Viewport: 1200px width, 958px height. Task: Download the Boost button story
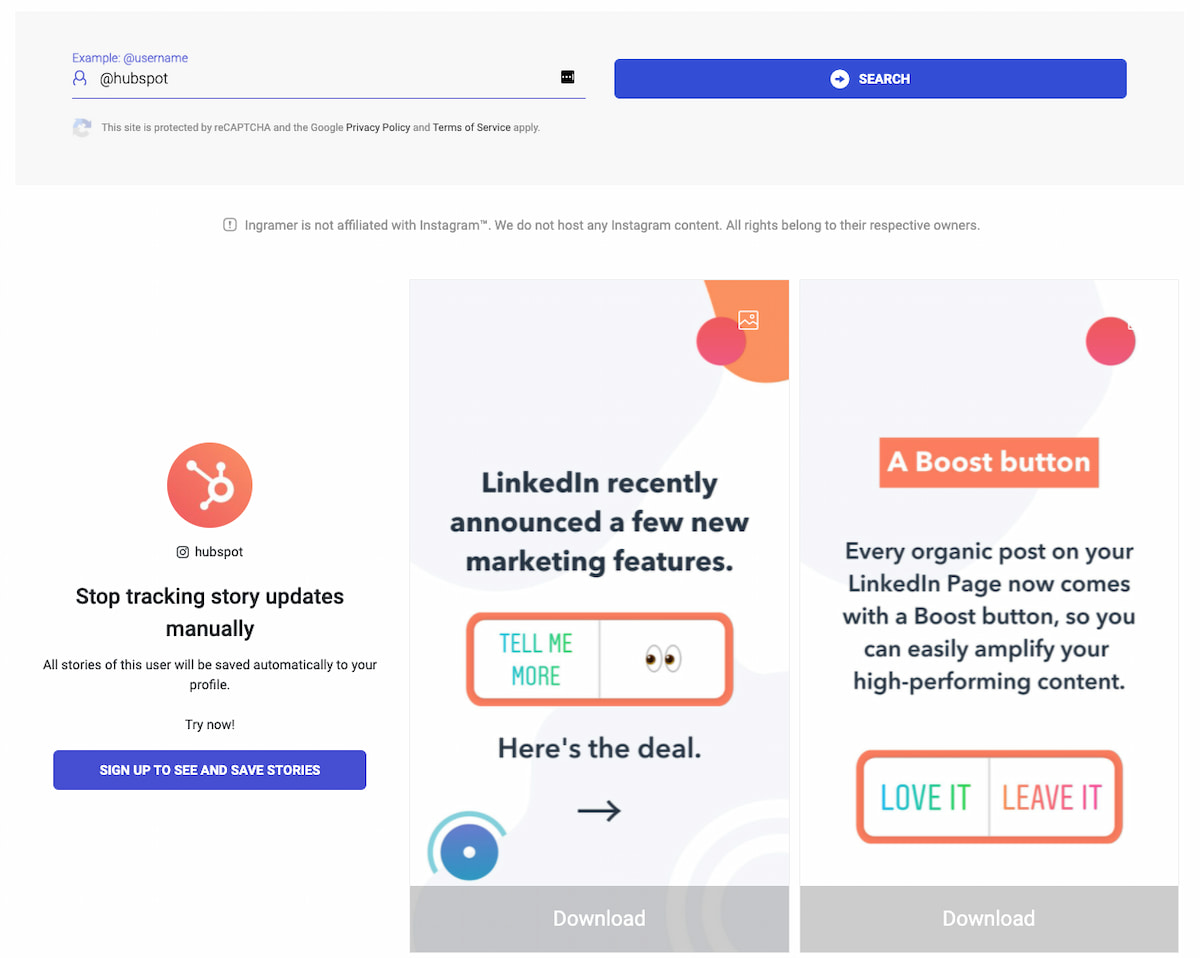(x=989, y=918)
